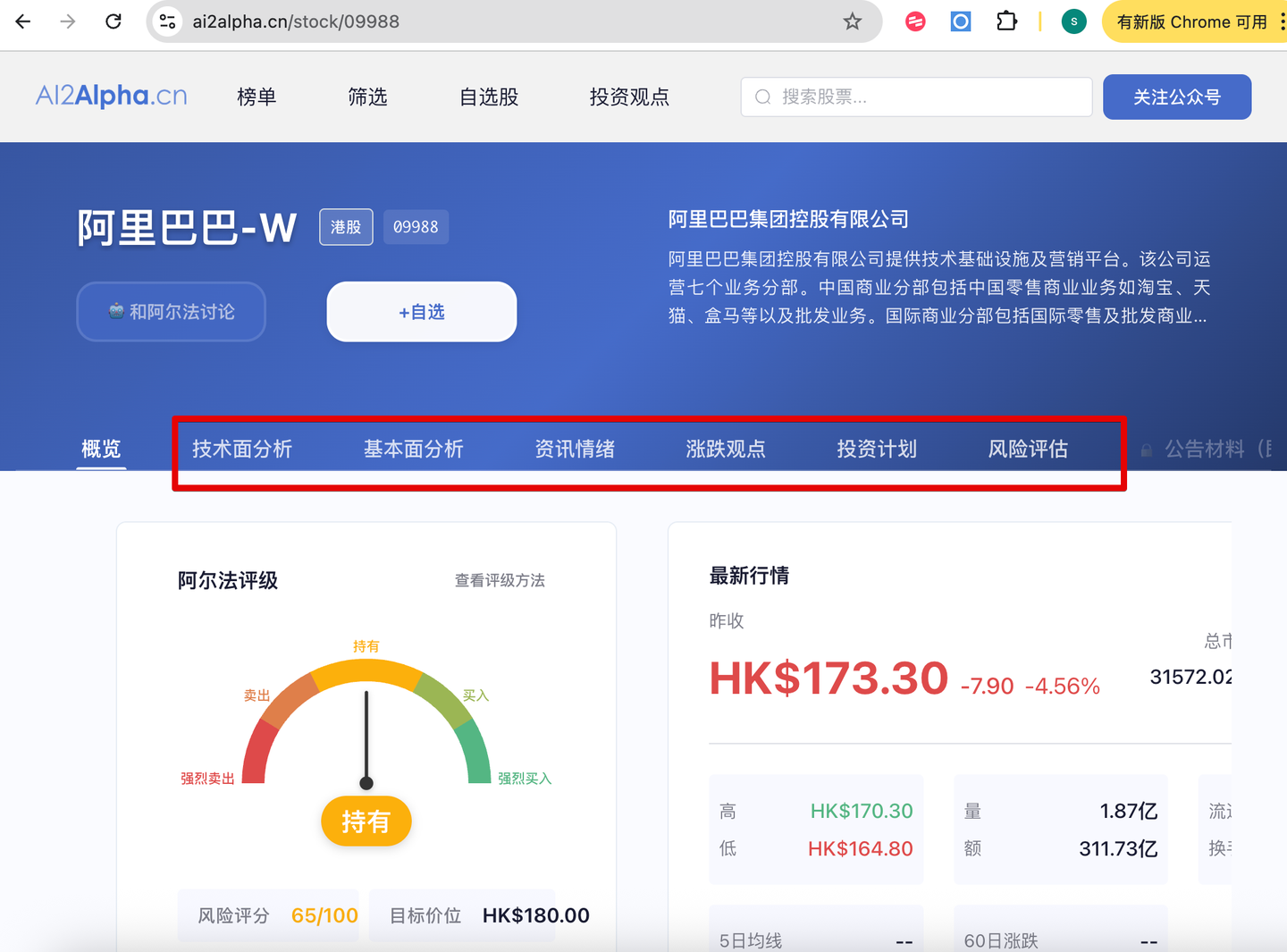
Task: Switch to the 技术面分析 tab
Action: click(242, 450)
